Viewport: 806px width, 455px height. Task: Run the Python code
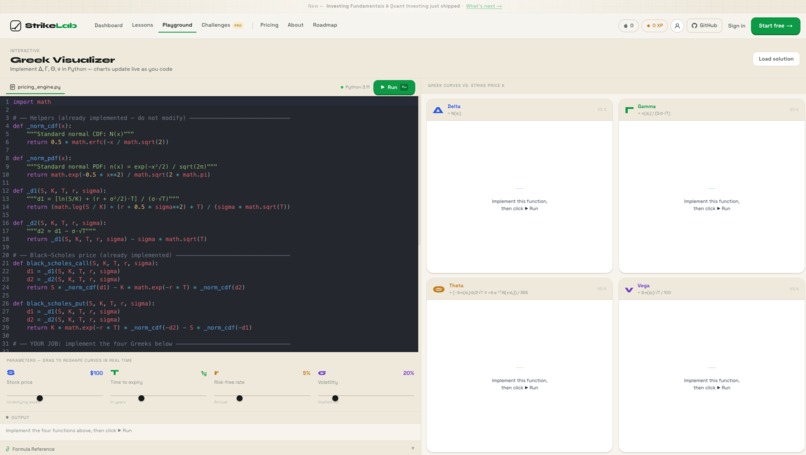pyautogui.click(x=394, y=87)
